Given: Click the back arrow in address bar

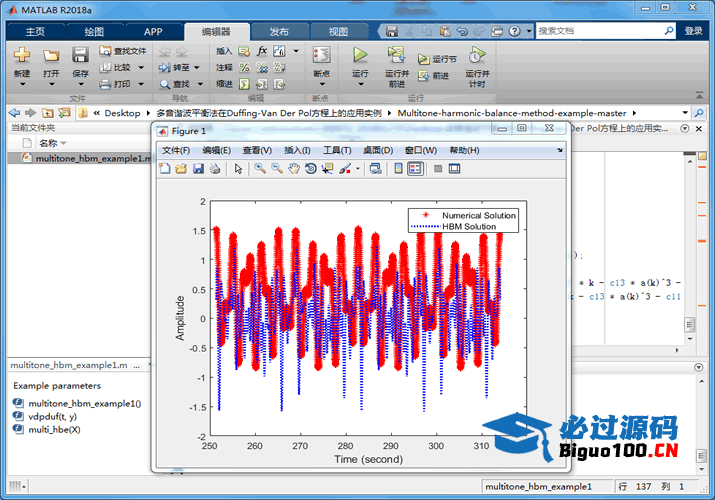Looking at the screenshot, I should coord(15,113).
